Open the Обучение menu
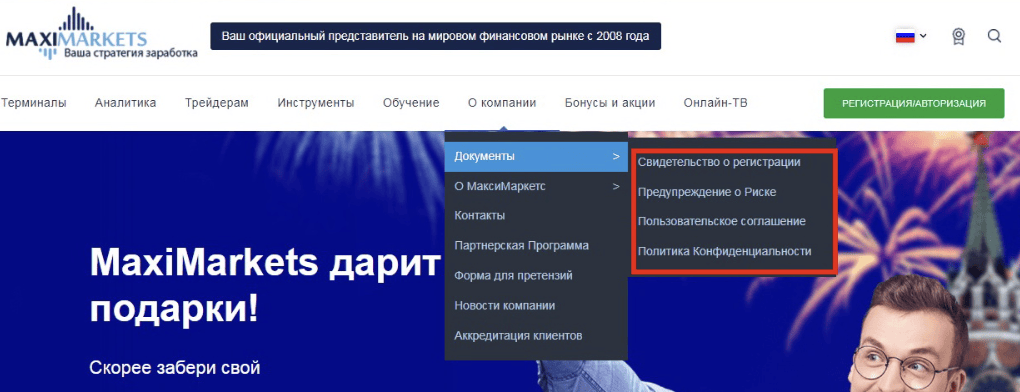Screen dimensions: 1020x392 411,103
